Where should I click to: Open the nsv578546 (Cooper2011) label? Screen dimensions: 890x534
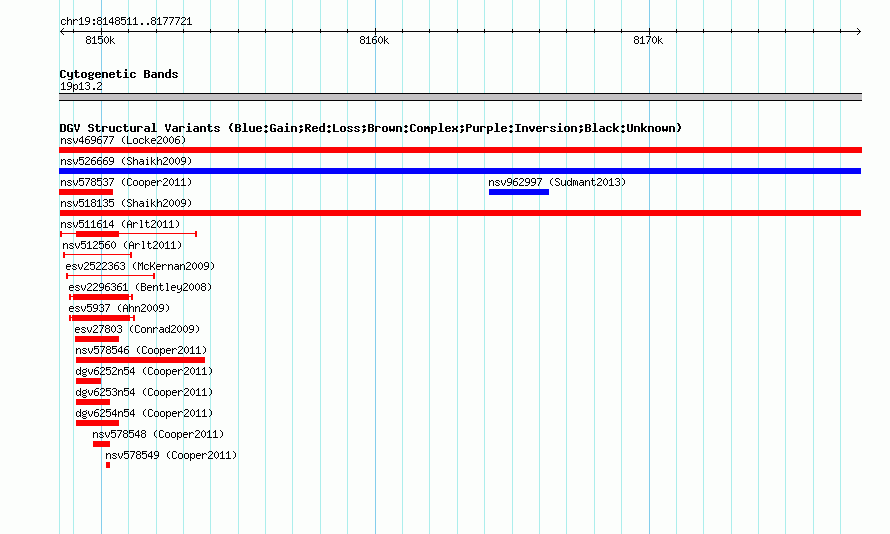point(141,350)
